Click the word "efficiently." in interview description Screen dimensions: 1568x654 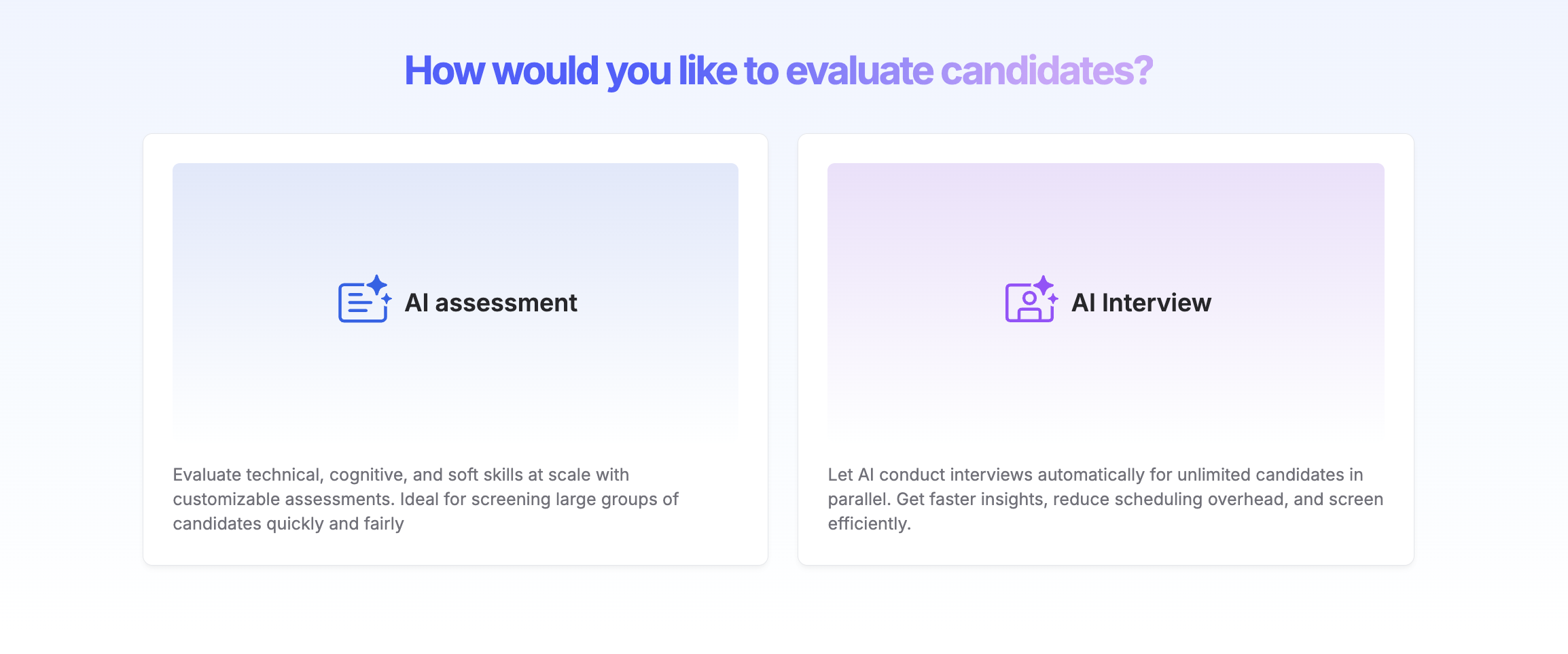[x=869, y=523]
